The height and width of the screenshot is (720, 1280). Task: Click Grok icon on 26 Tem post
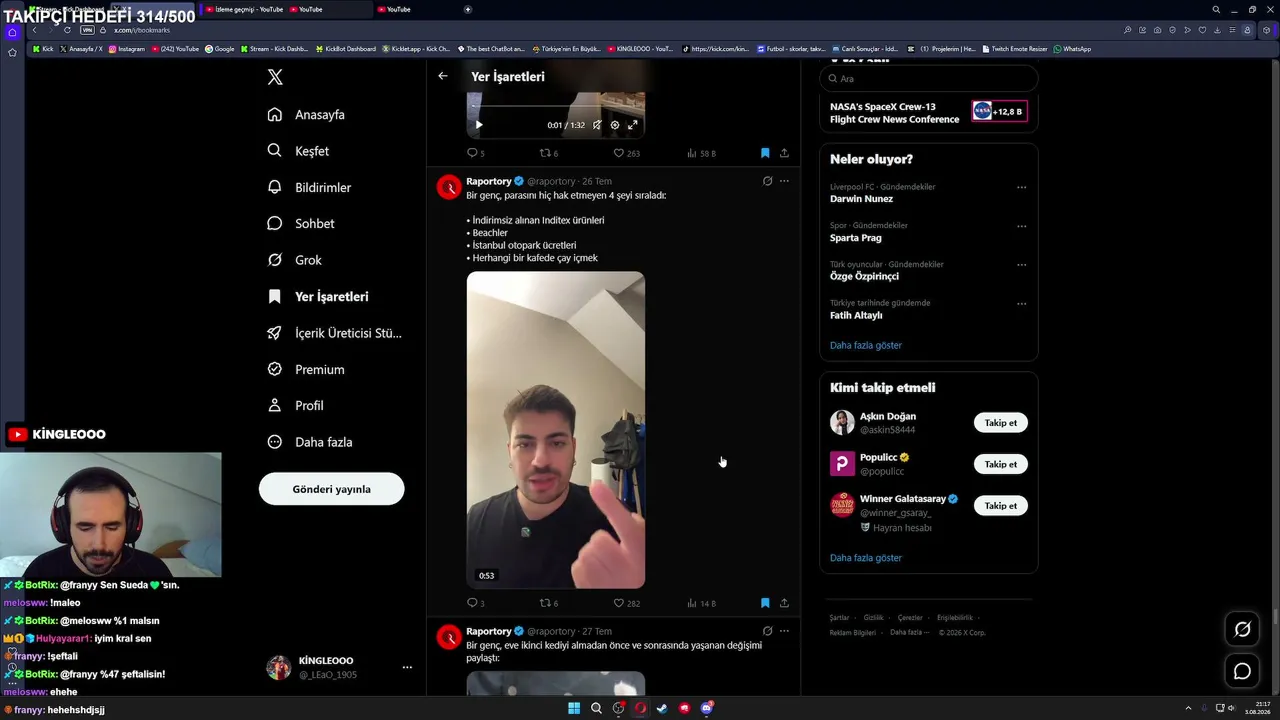[767, 181]
